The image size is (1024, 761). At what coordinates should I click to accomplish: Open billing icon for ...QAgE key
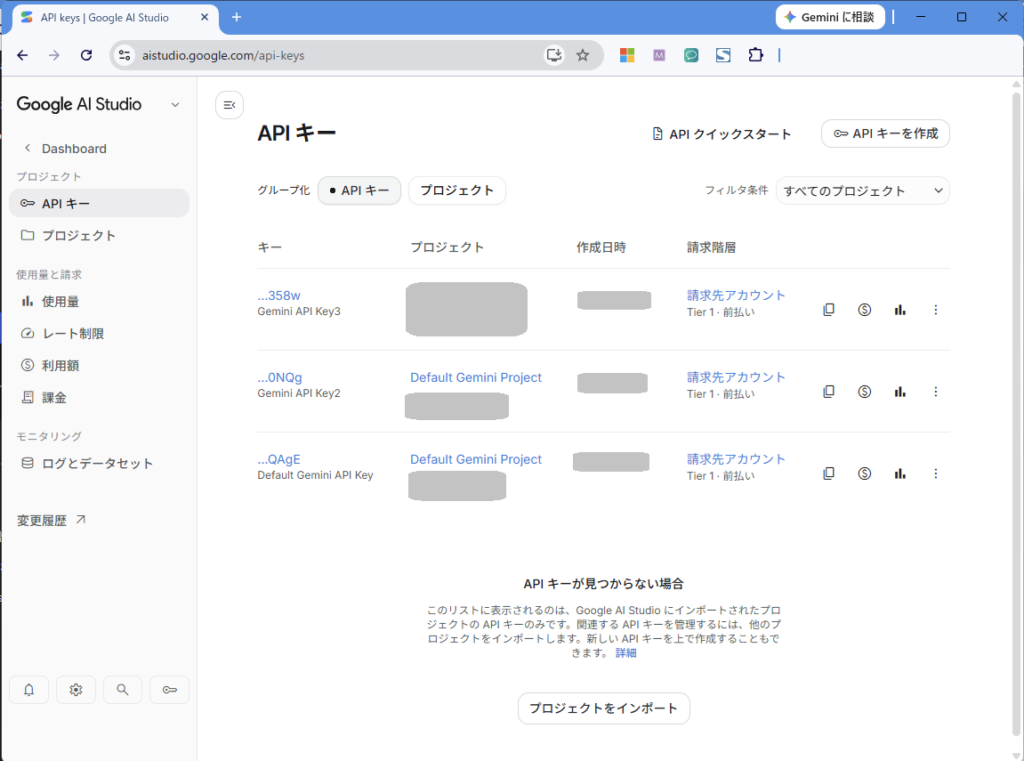pos(864,473)
